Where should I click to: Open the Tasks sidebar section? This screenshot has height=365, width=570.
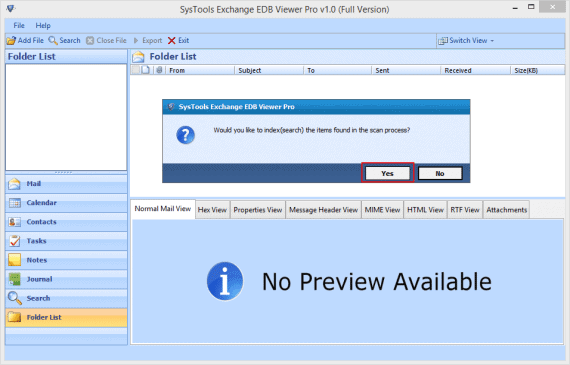(x=66, y=241)
